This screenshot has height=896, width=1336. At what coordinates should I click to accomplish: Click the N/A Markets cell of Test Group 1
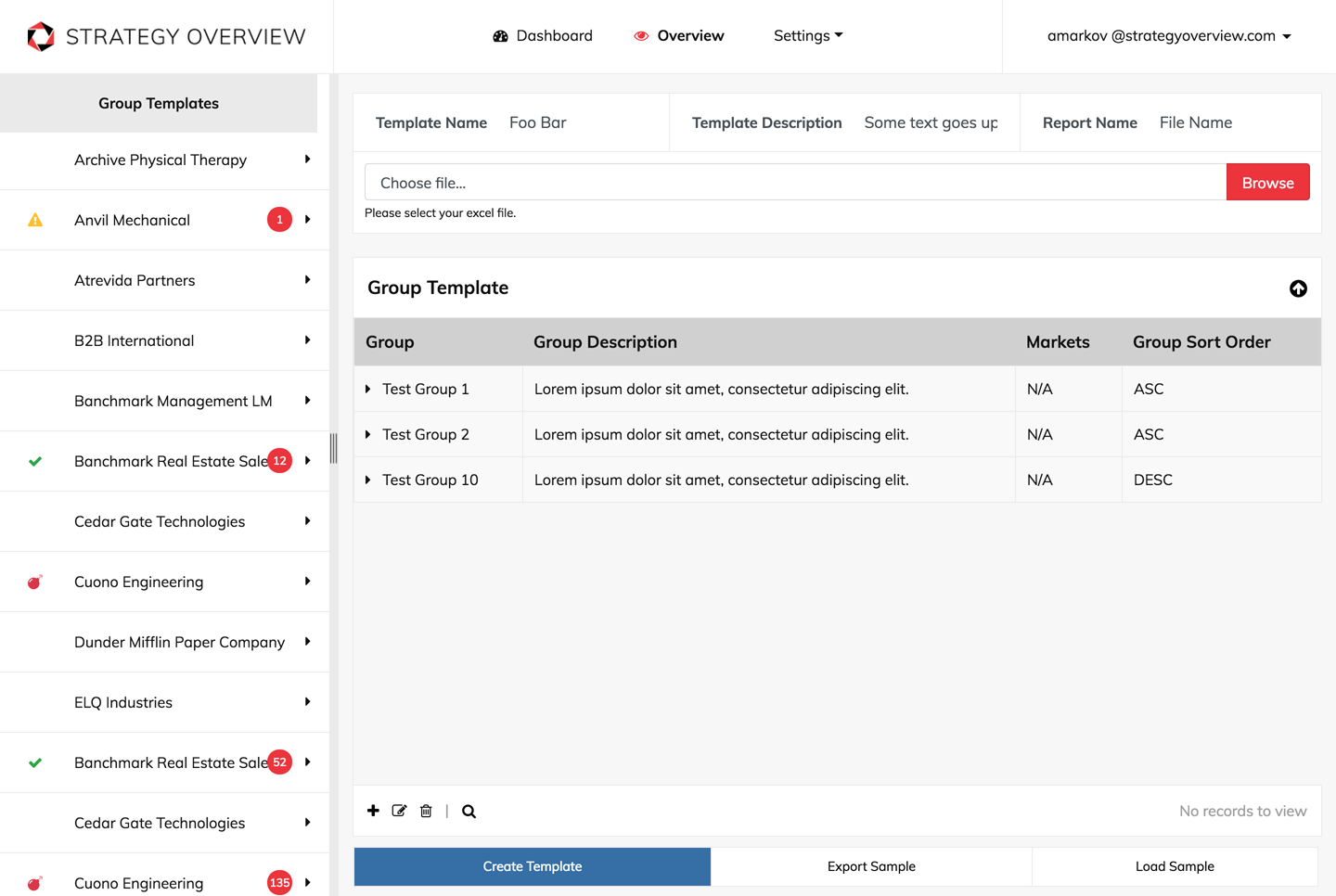pos(1069,390)
